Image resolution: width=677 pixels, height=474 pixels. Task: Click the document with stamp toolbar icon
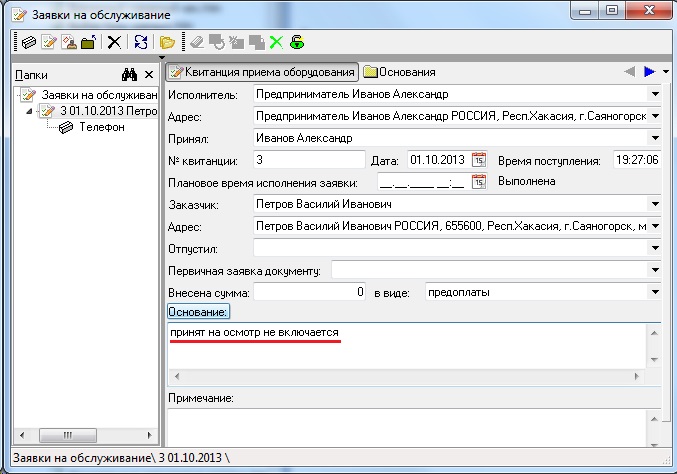(69, 42)
